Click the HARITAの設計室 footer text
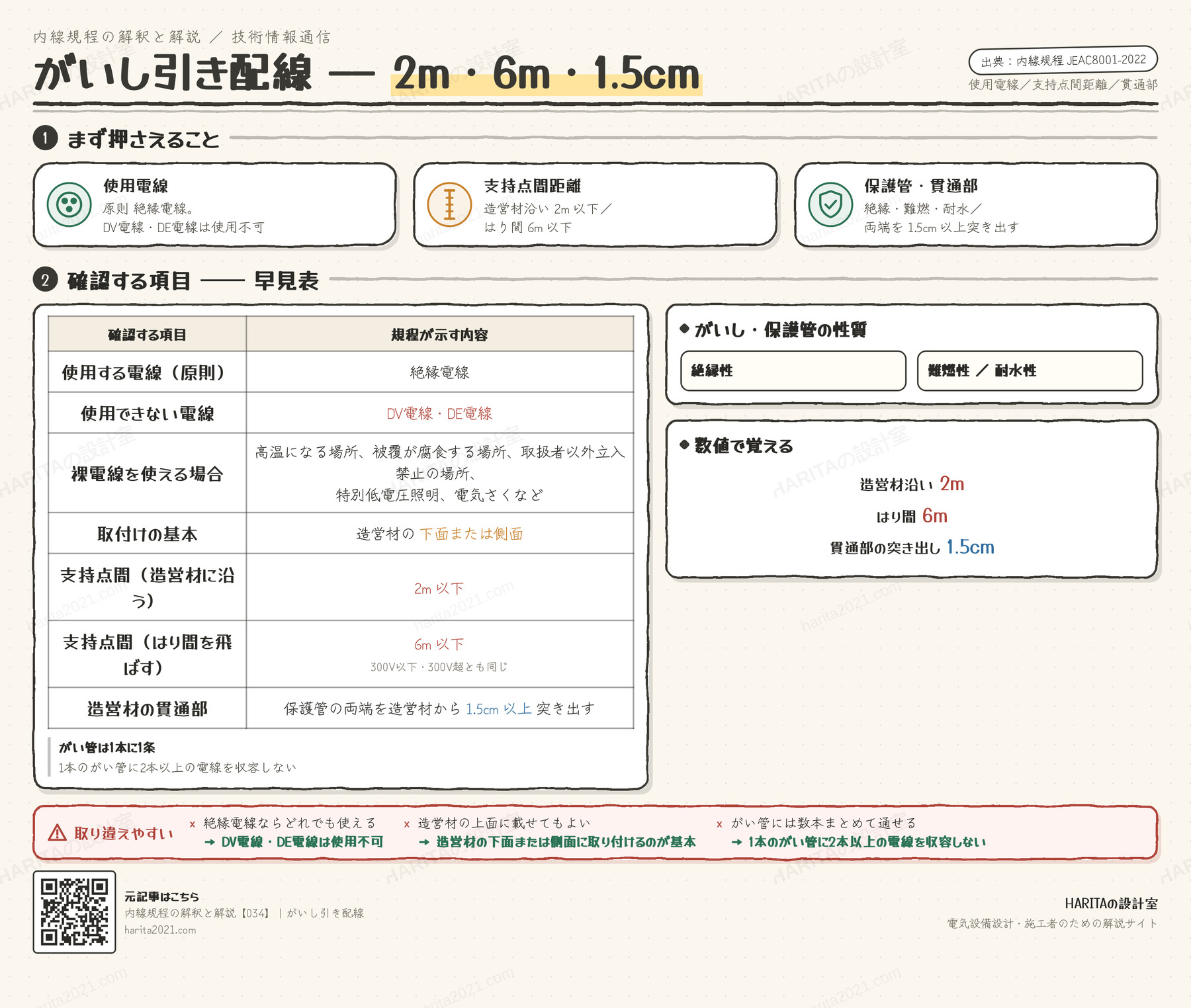This screenshot has height=1008, width=1191. click(x=1111, y=903)
